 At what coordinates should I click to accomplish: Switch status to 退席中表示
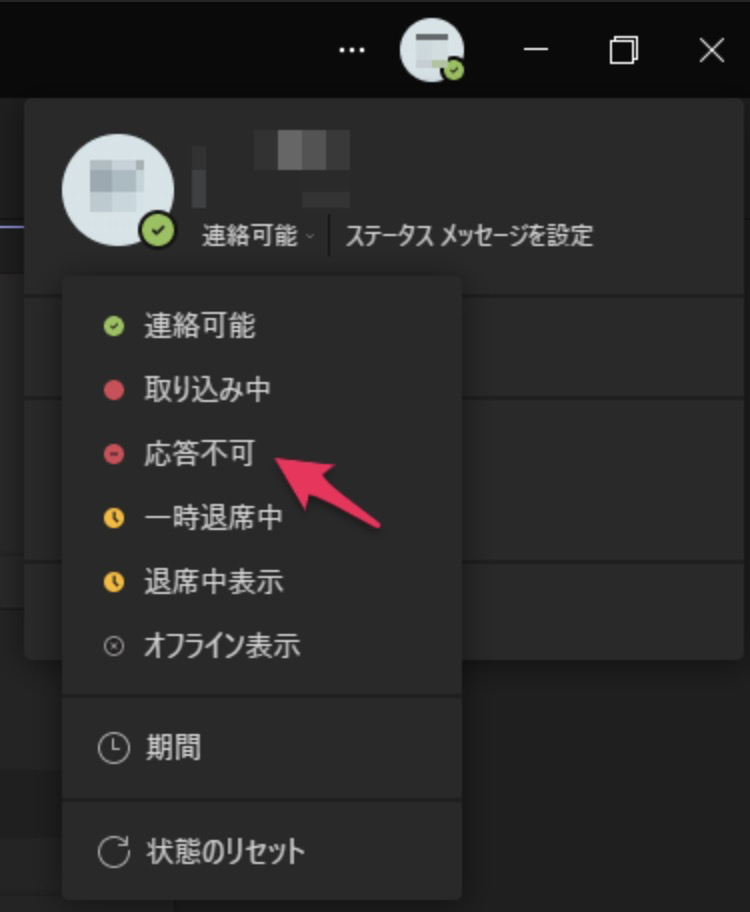click(x=262, y=582)
